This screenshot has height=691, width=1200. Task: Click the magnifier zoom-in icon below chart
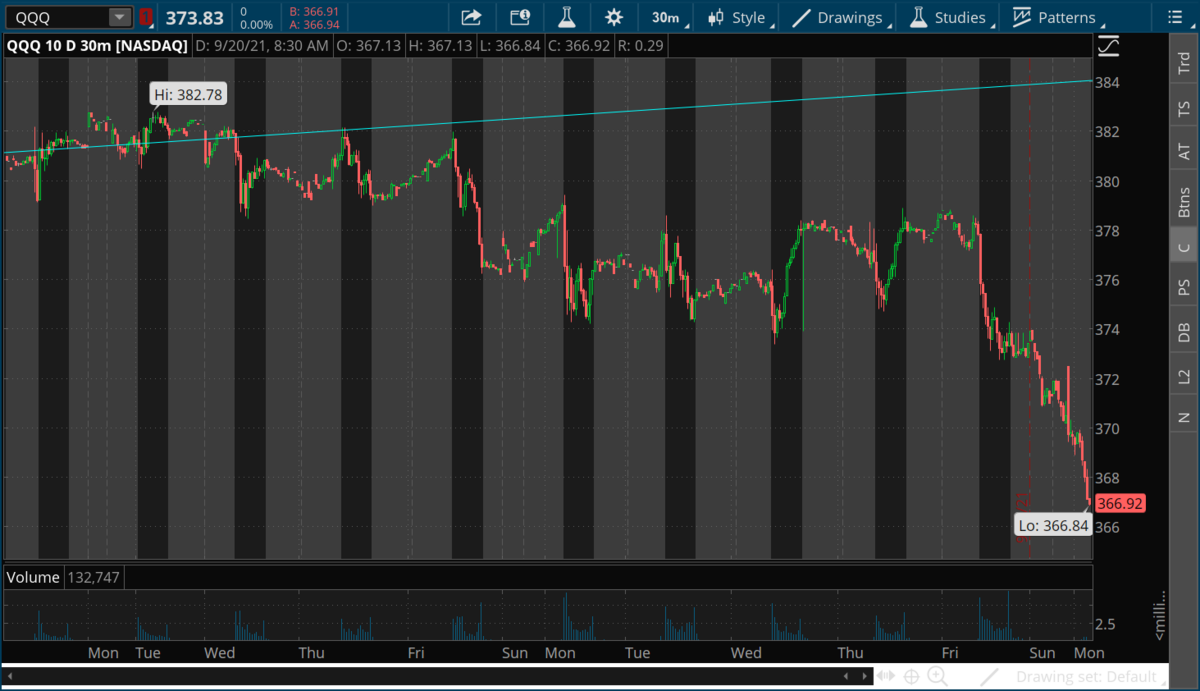pos(937,677)
